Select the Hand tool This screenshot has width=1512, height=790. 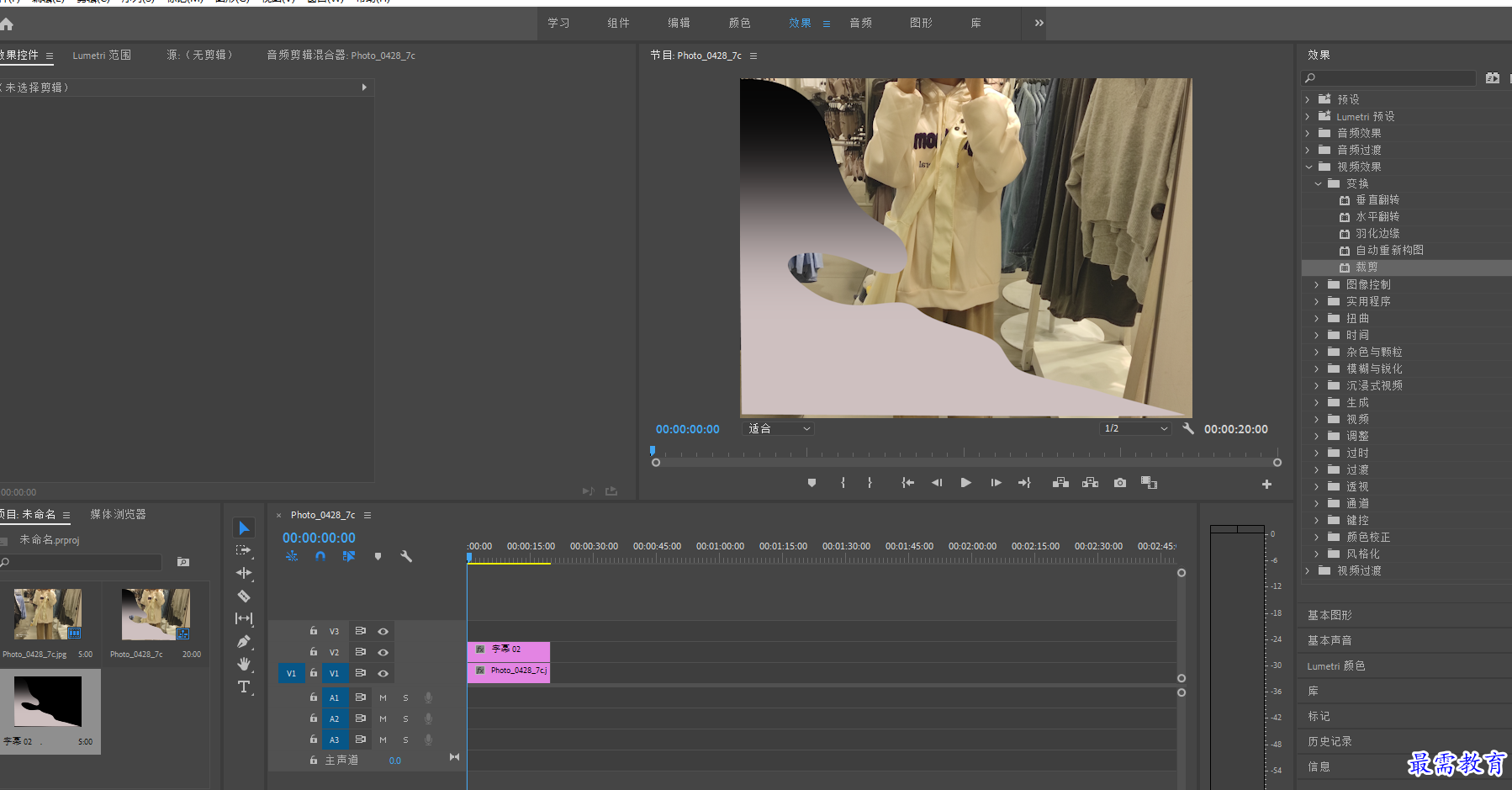tap(244, 664)
